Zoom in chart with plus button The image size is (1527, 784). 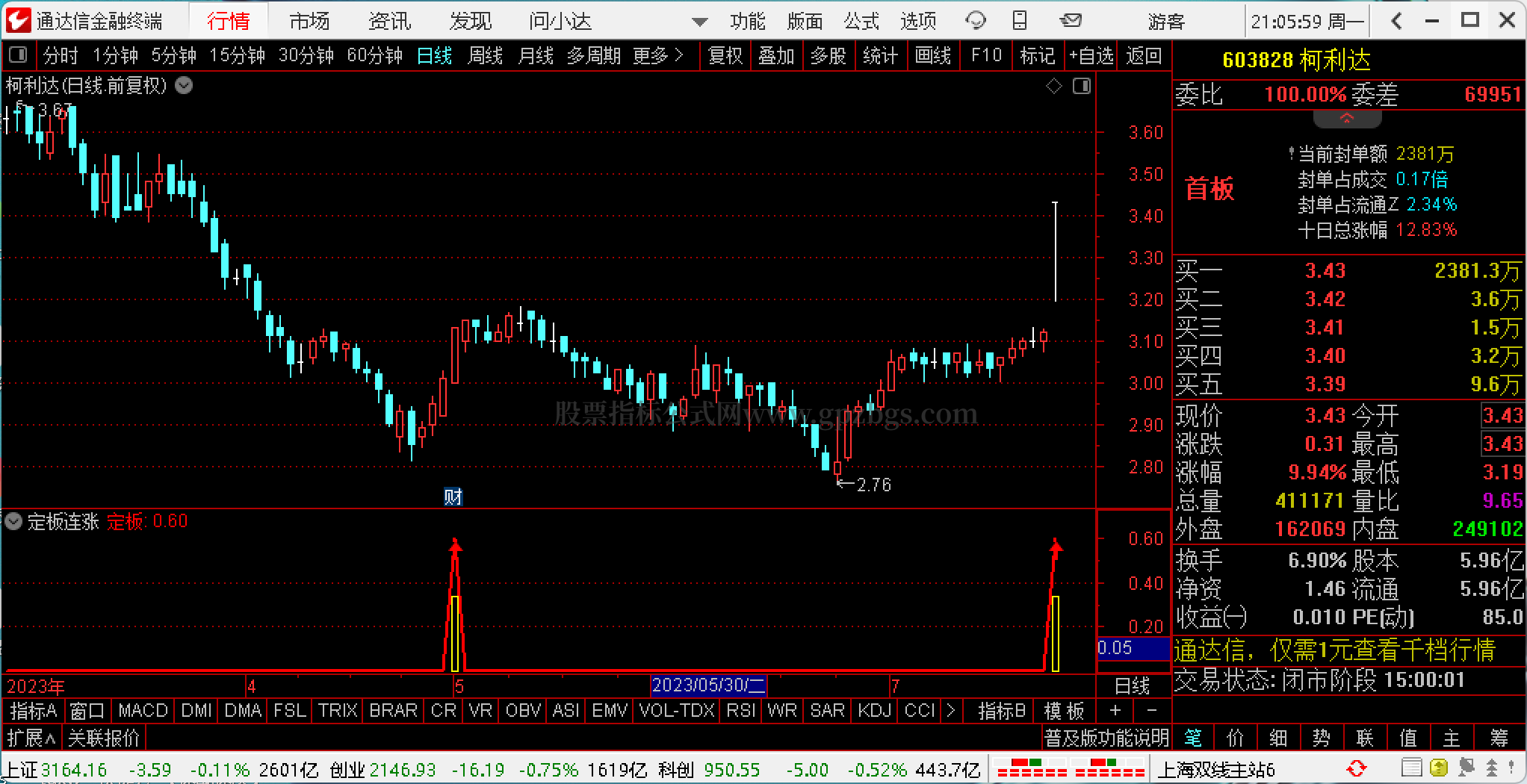[x=1115, y=710]
